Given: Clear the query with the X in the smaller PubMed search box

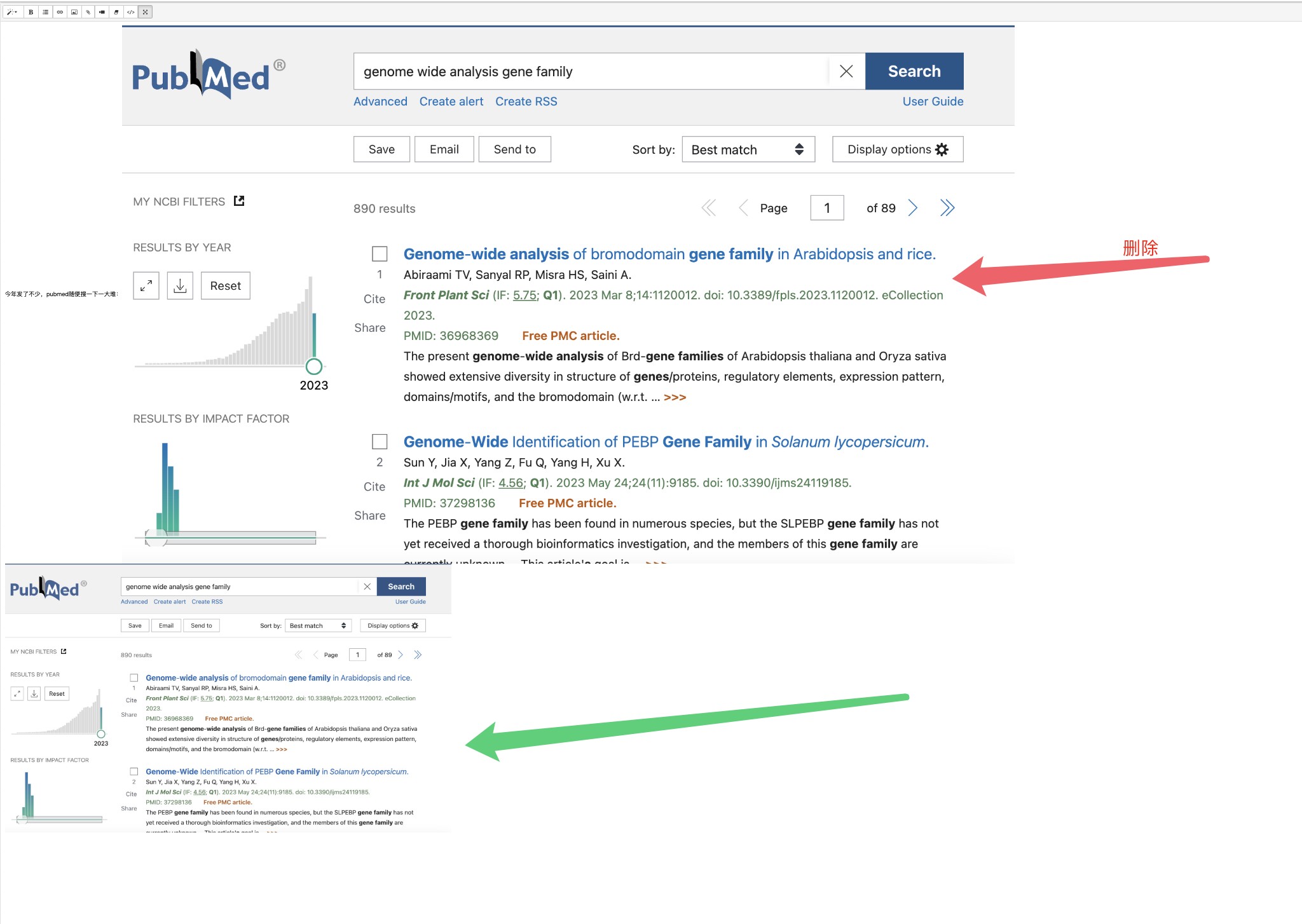Looking at the screenshot, I should click(367, 587).
